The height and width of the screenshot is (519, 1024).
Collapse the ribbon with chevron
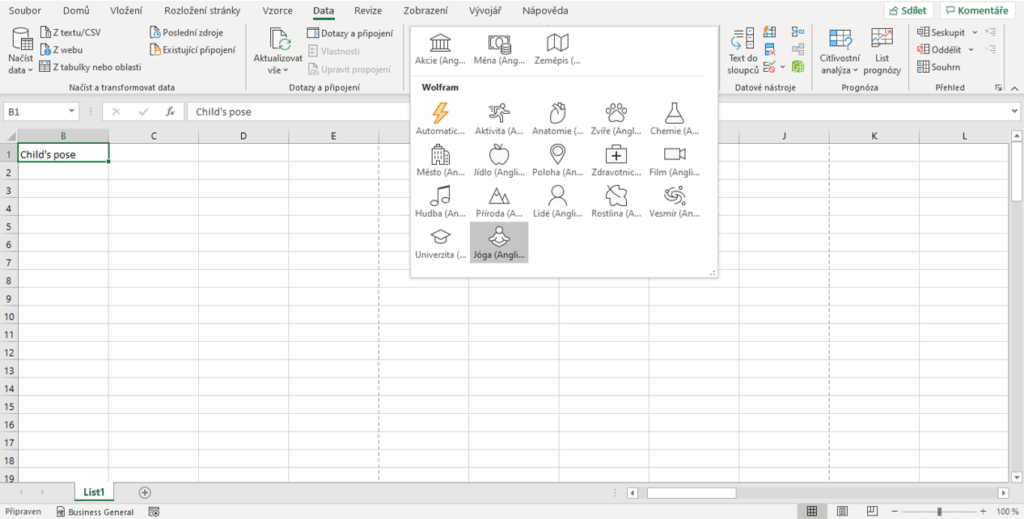coord(1014,87)
